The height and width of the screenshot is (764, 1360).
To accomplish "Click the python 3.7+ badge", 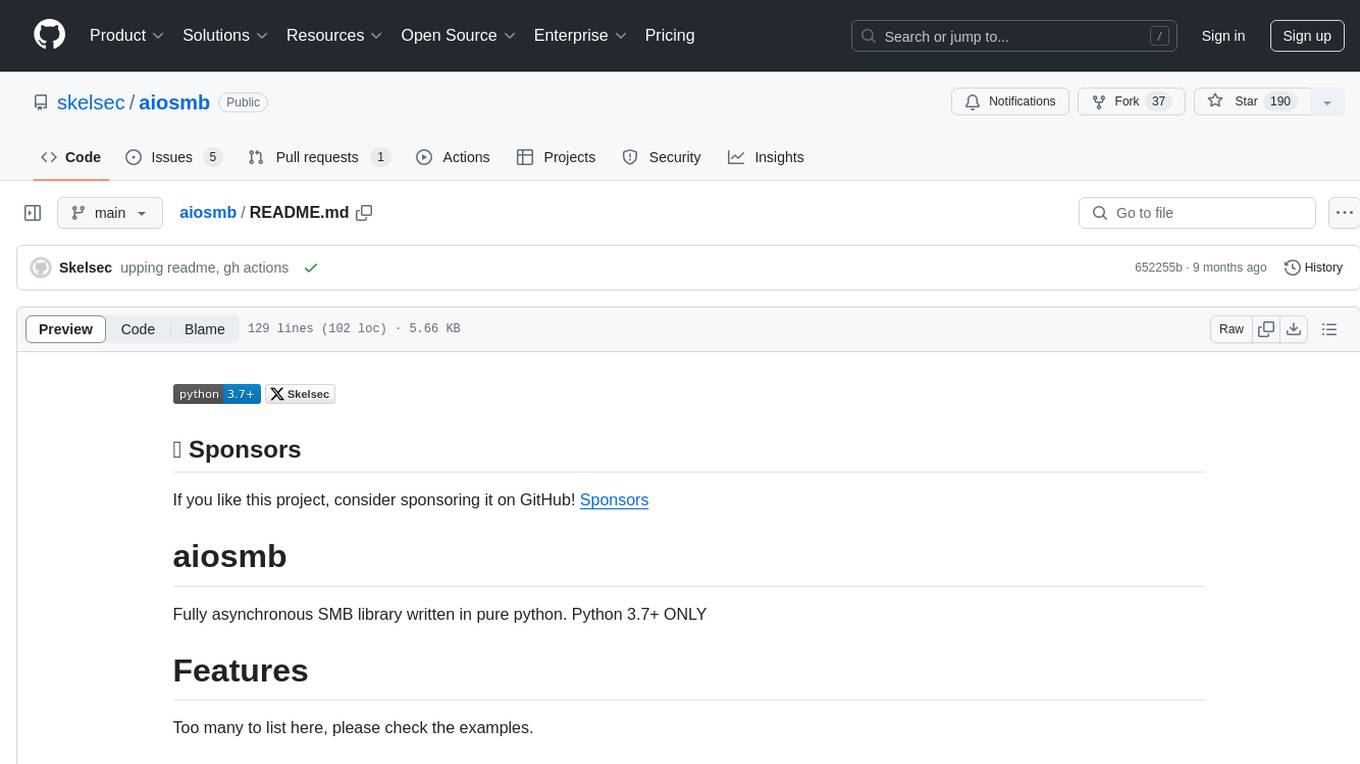I will click(x=217, y=394).
